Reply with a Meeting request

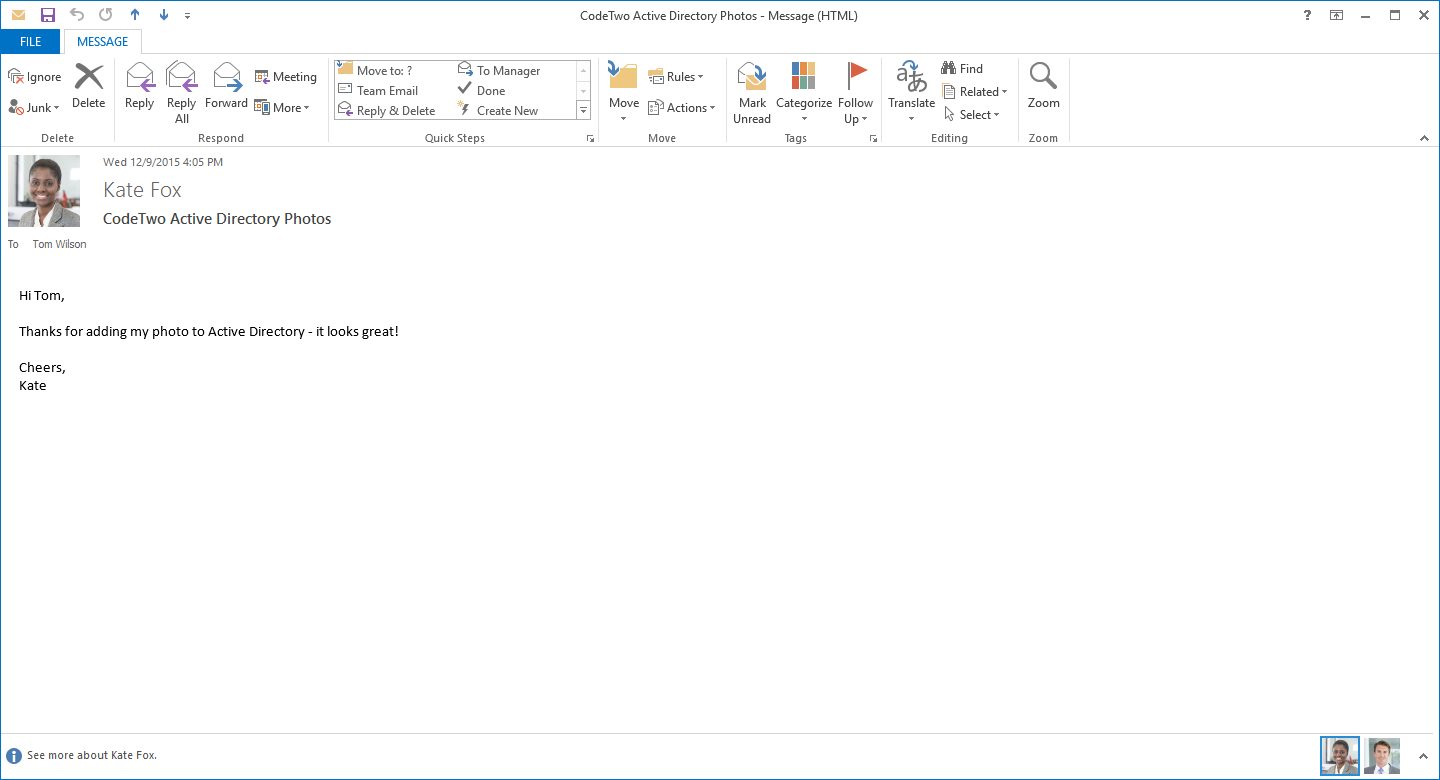286,77
